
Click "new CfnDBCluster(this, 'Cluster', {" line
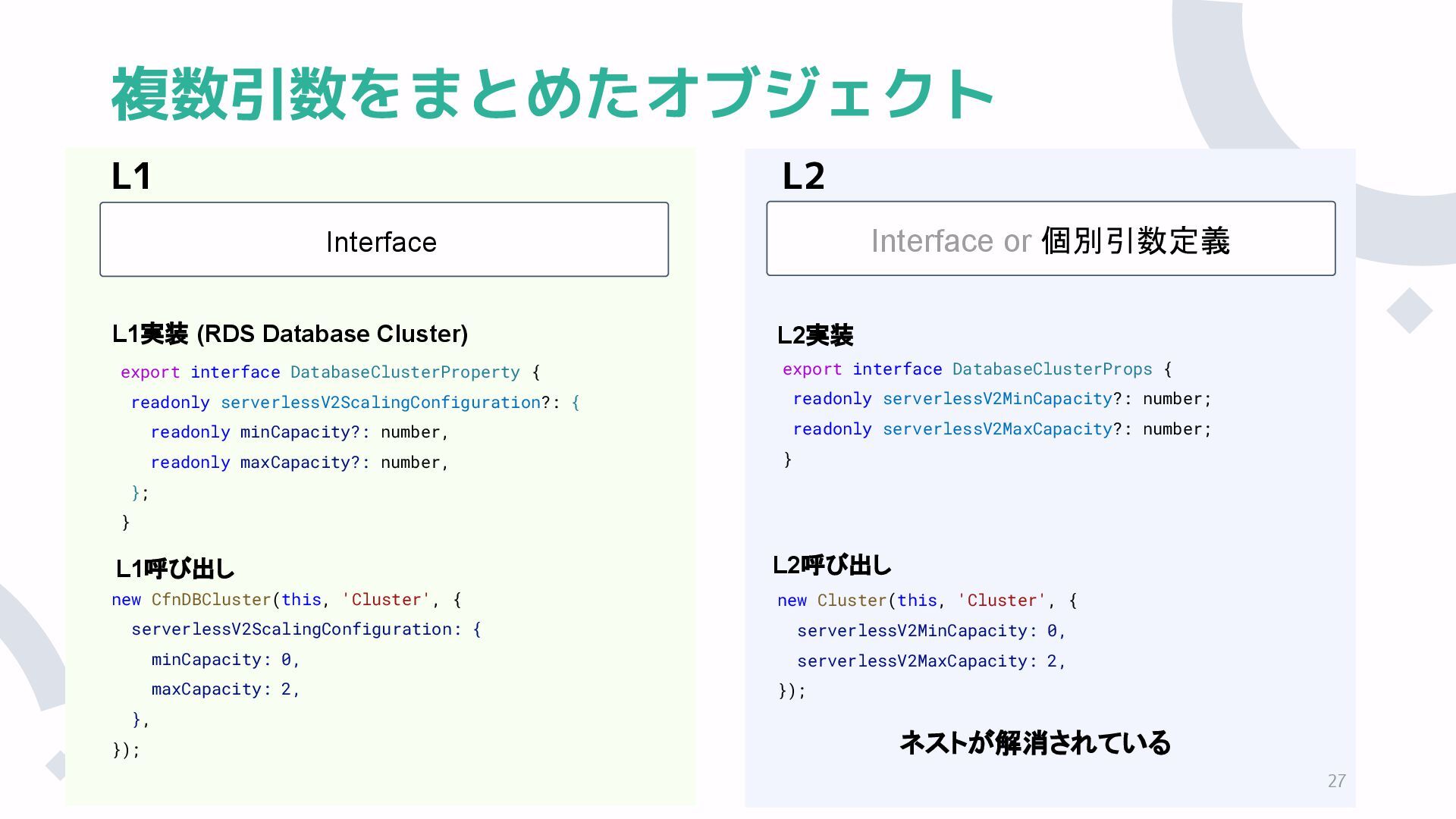(287, 600)
